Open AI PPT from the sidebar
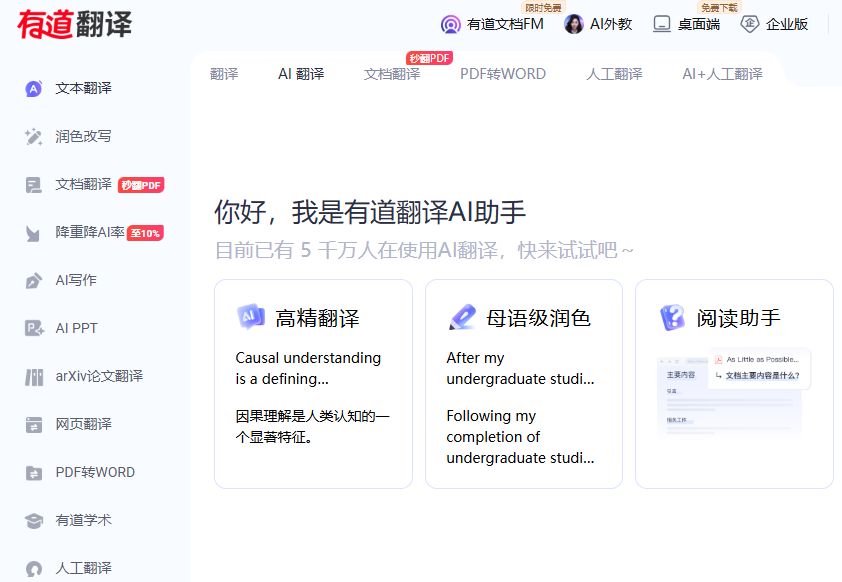The width and height of the screenshot is (842, 582). [76, 328]
